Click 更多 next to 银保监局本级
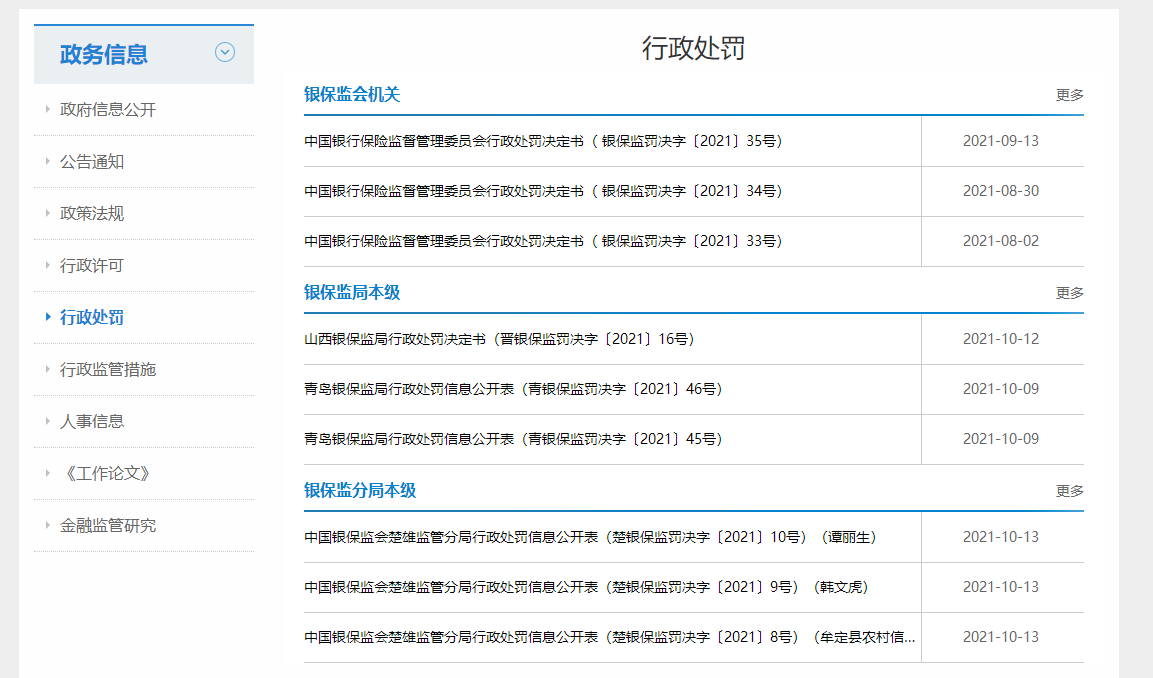Viewport: 1153px width, 678px height. point(1070,293)
